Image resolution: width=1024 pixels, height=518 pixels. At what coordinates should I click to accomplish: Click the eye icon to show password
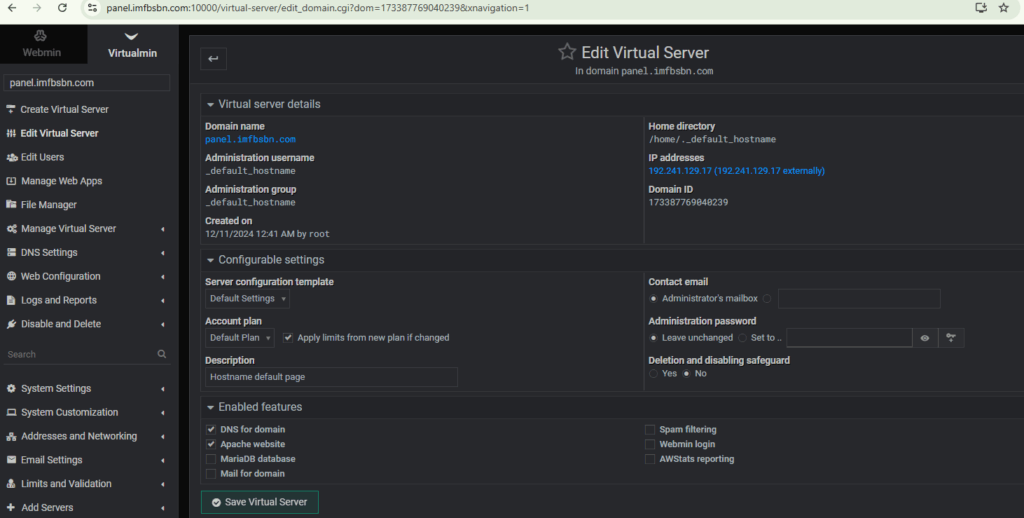point(925,338)
